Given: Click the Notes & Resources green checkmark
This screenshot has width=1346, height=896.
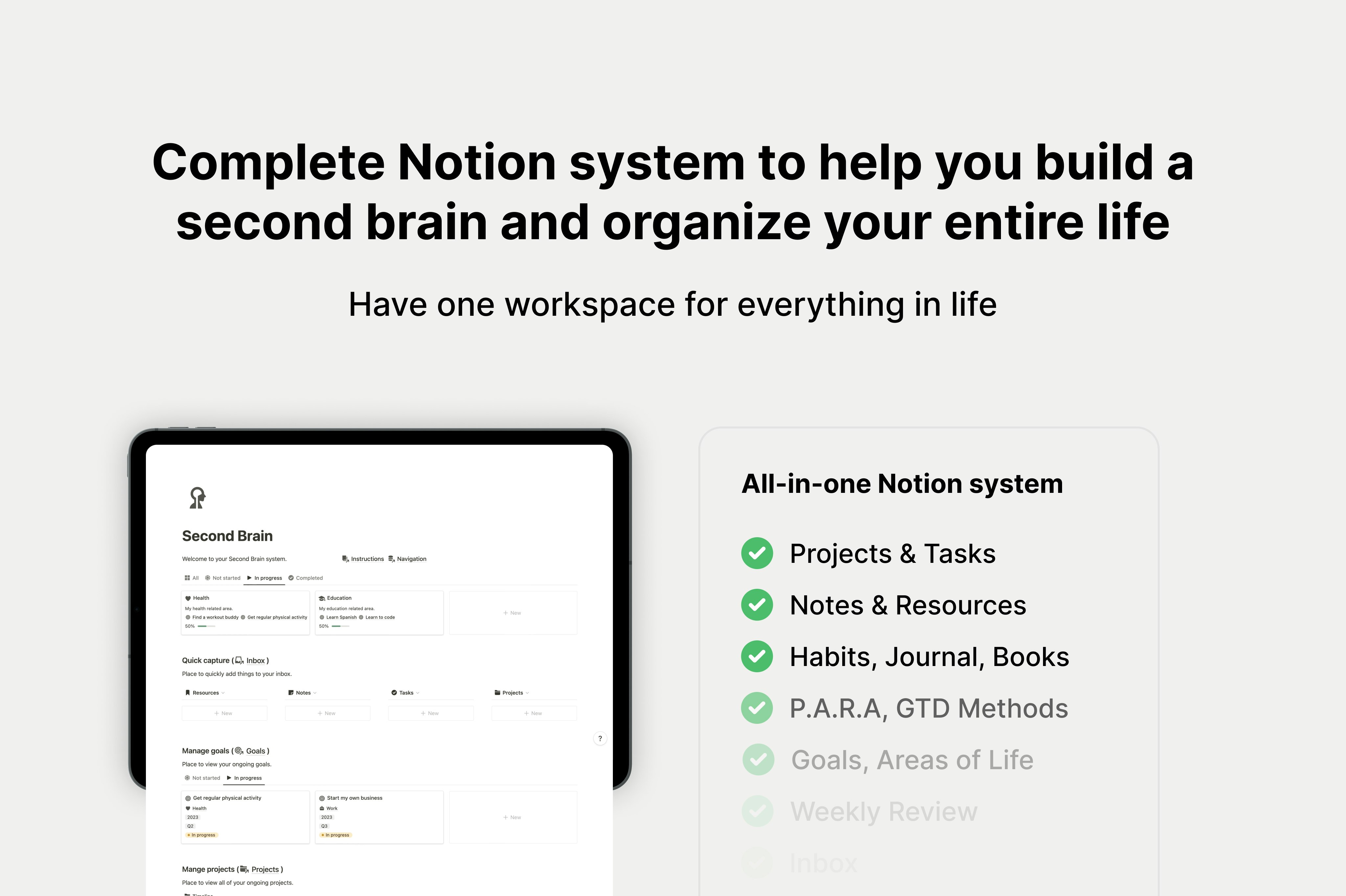Looking at the screenshot, I should 757,605.
